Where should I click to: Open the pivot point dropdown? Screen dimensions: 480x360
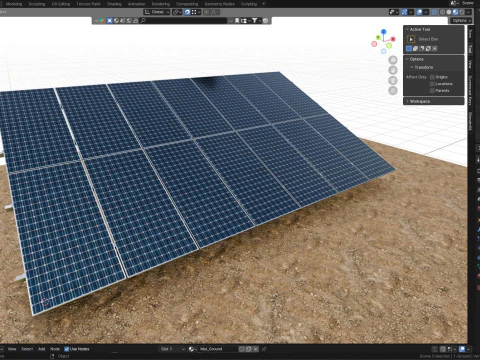point(177,12)
